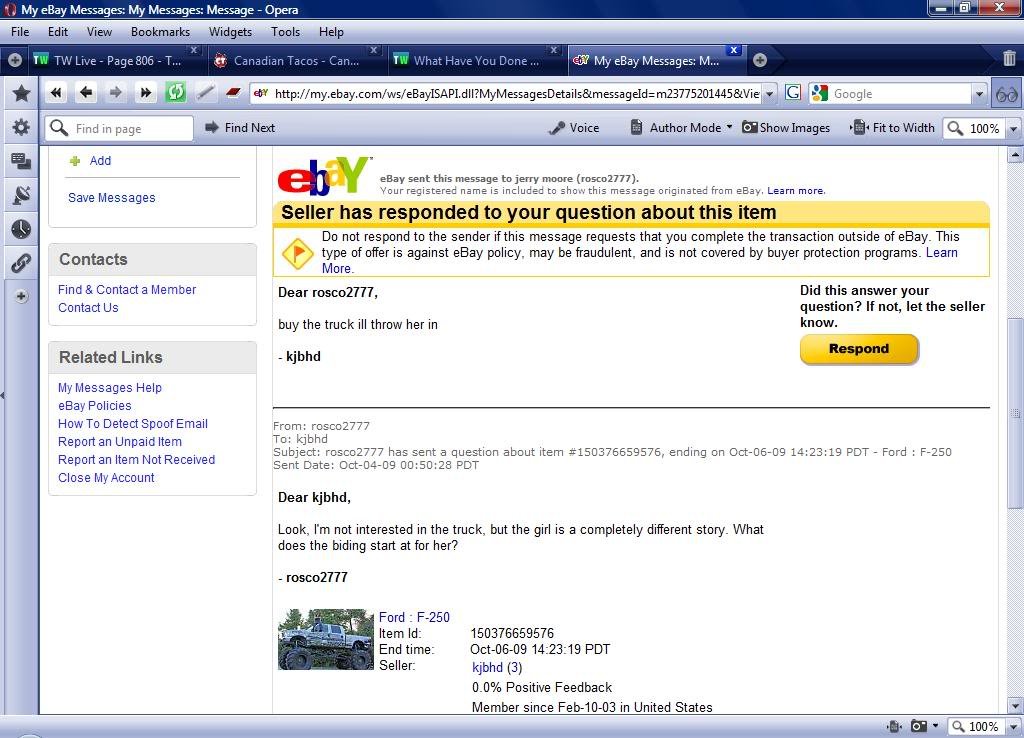Open the Widgets menu

coord(230,31)
